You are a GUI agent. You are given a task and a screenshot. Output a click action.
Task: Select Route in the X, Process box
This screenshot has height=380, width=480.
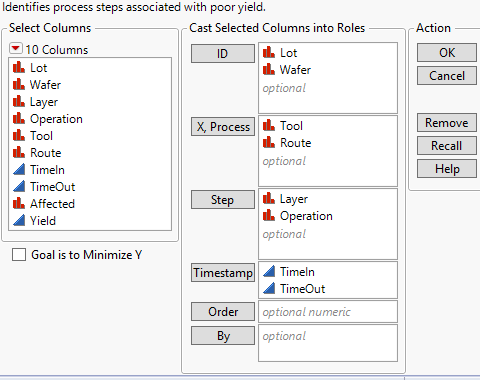click(x=328, y=143)
